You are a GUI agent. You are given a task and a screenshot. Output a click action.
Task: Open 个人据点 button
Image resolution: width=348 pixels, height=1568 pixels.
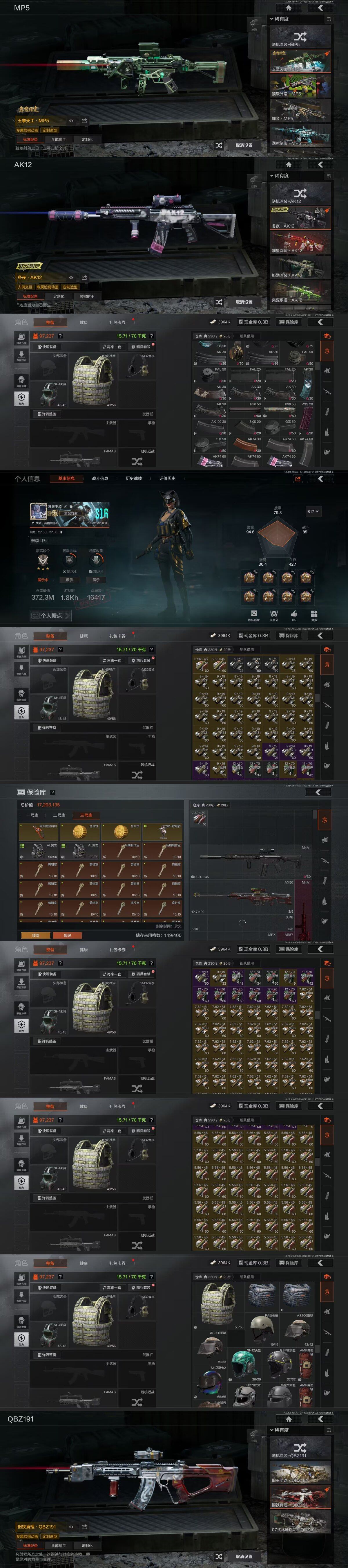(x=50, y=615)
